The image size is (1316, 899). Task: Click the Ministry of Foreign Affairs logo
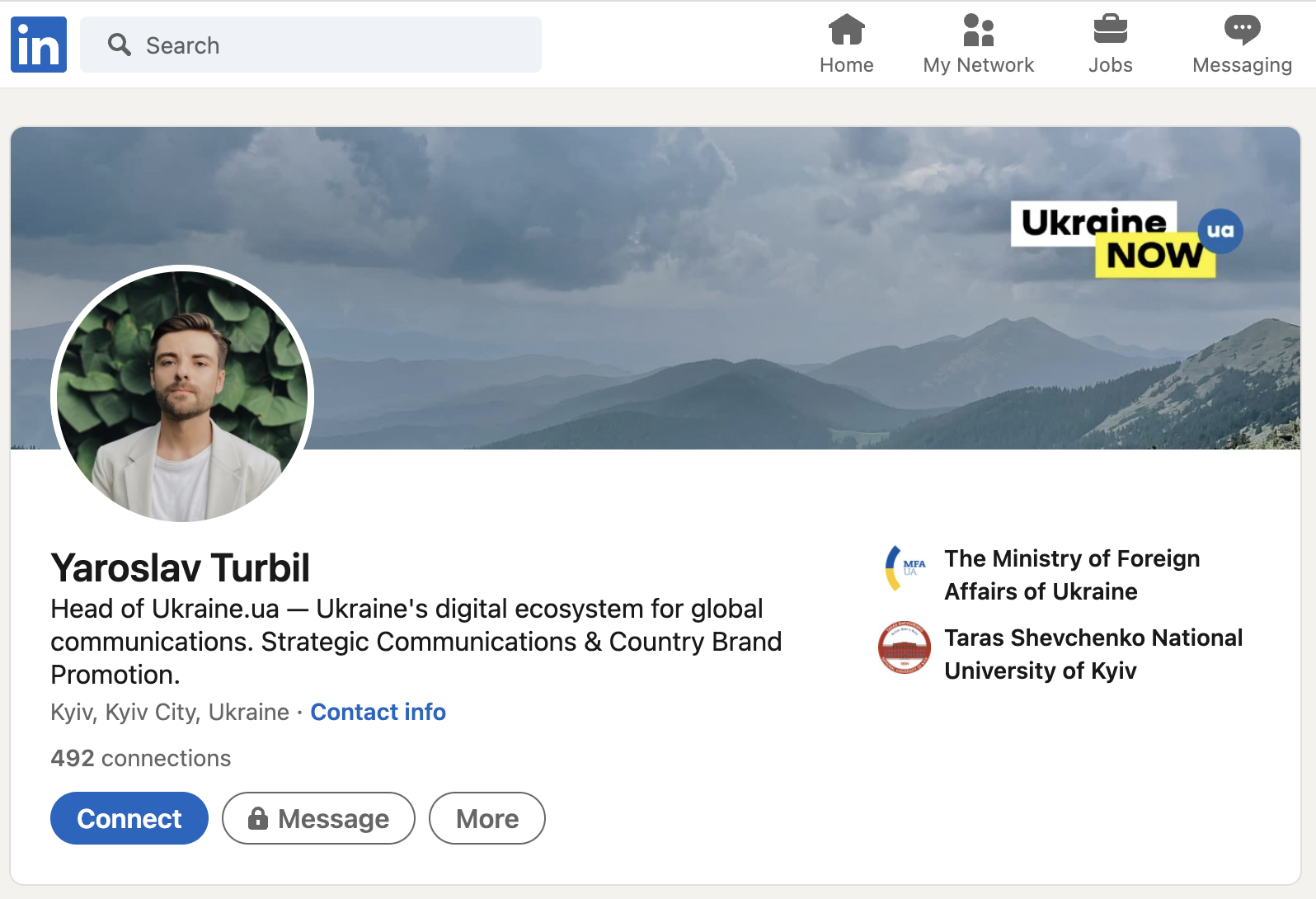905,568
